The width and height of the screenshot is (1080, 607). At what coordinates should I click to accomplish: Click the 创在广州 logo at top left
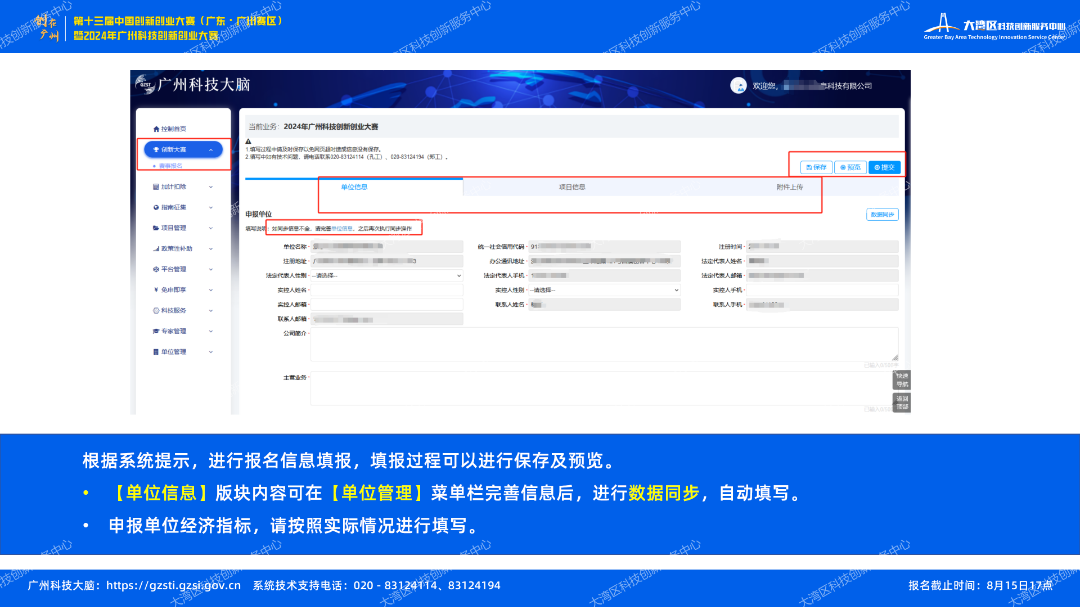coord(48,27)
